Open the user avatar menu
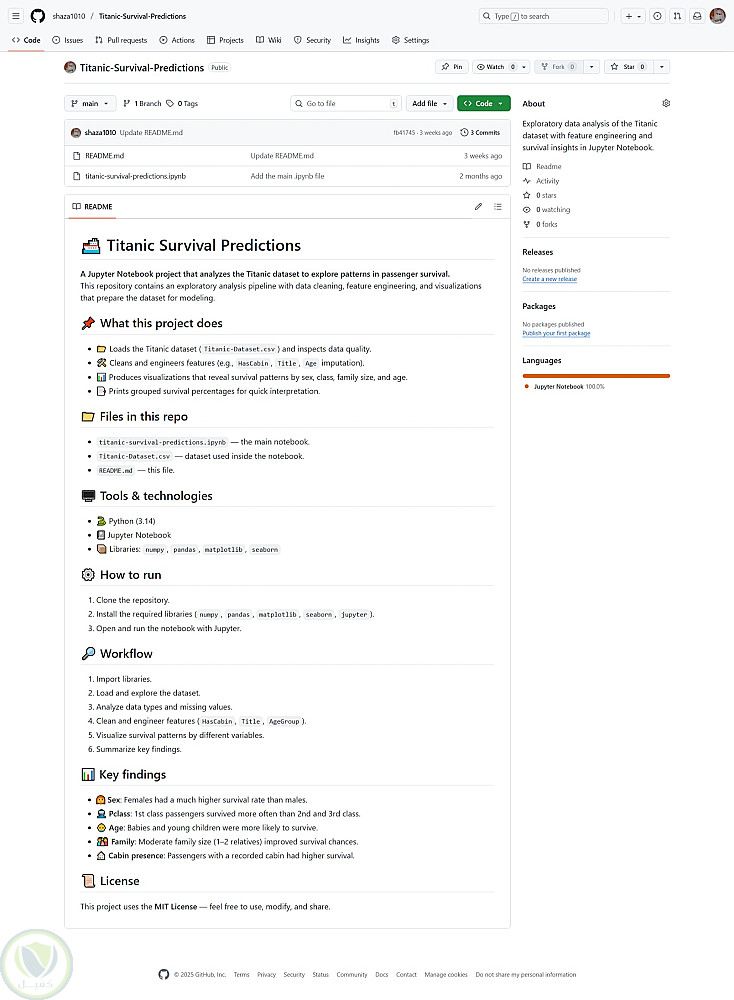Viewport: 734px width, 1000px height. tap(717, 16)
